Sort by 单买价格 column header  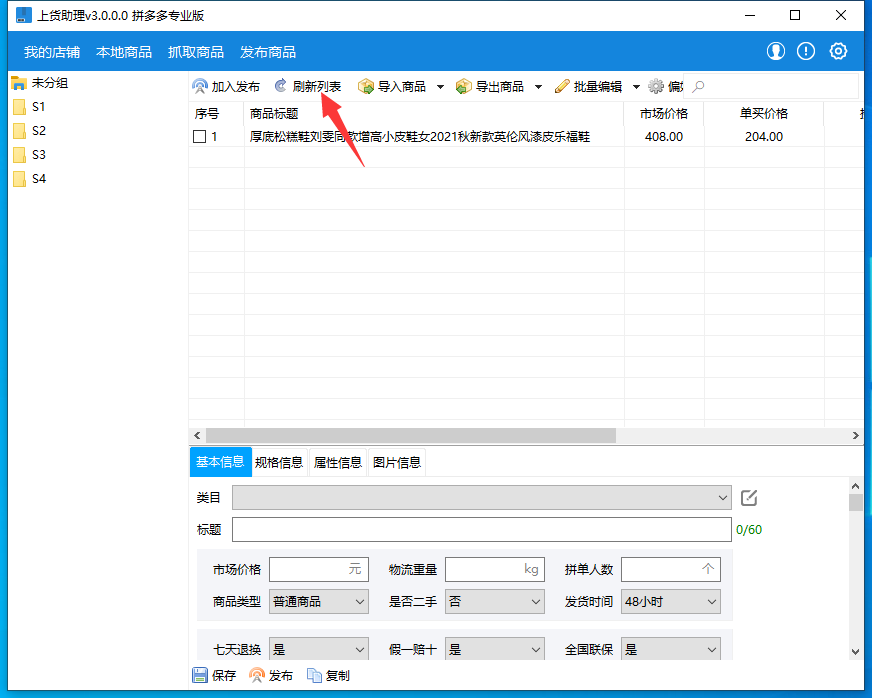764,114
